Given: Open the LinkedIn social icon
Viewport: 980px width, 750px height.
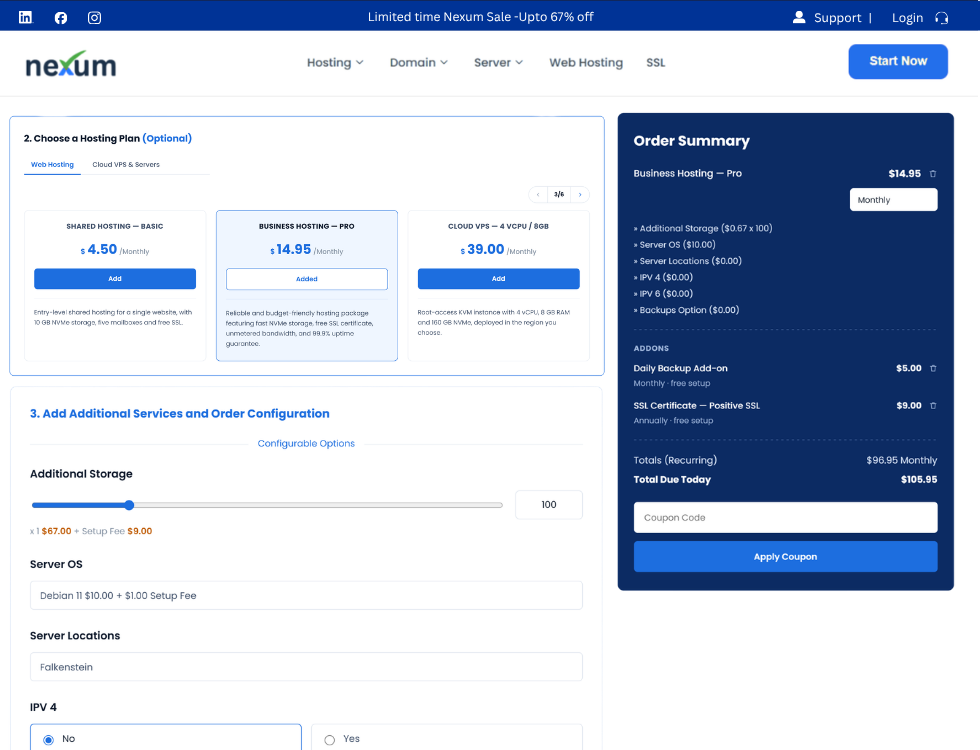Looking at the screenshot, I should point(25,18).
